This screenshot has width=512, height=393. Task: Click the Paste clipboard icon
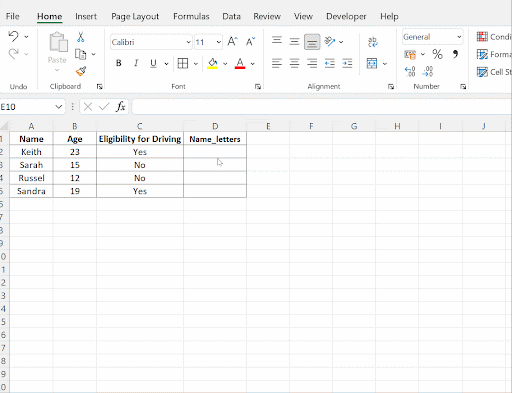point(58,42)
